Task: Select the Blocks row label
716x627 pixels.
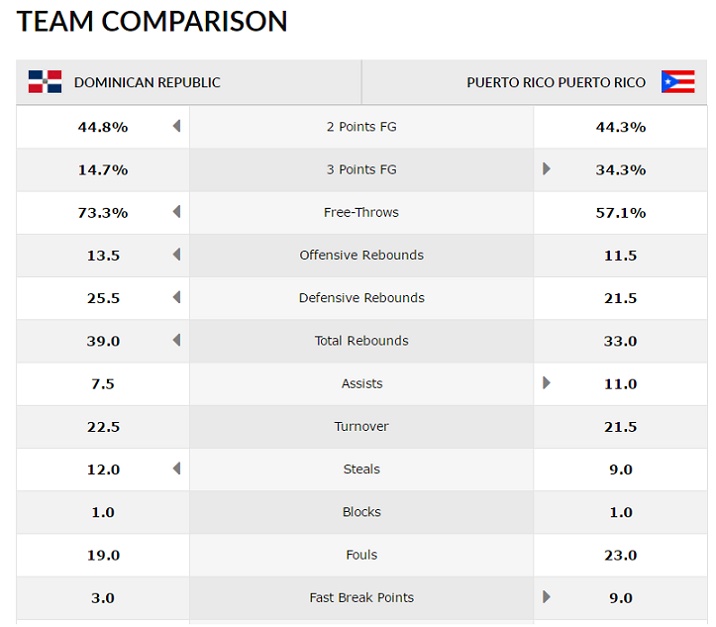Action: coord(361,512)
